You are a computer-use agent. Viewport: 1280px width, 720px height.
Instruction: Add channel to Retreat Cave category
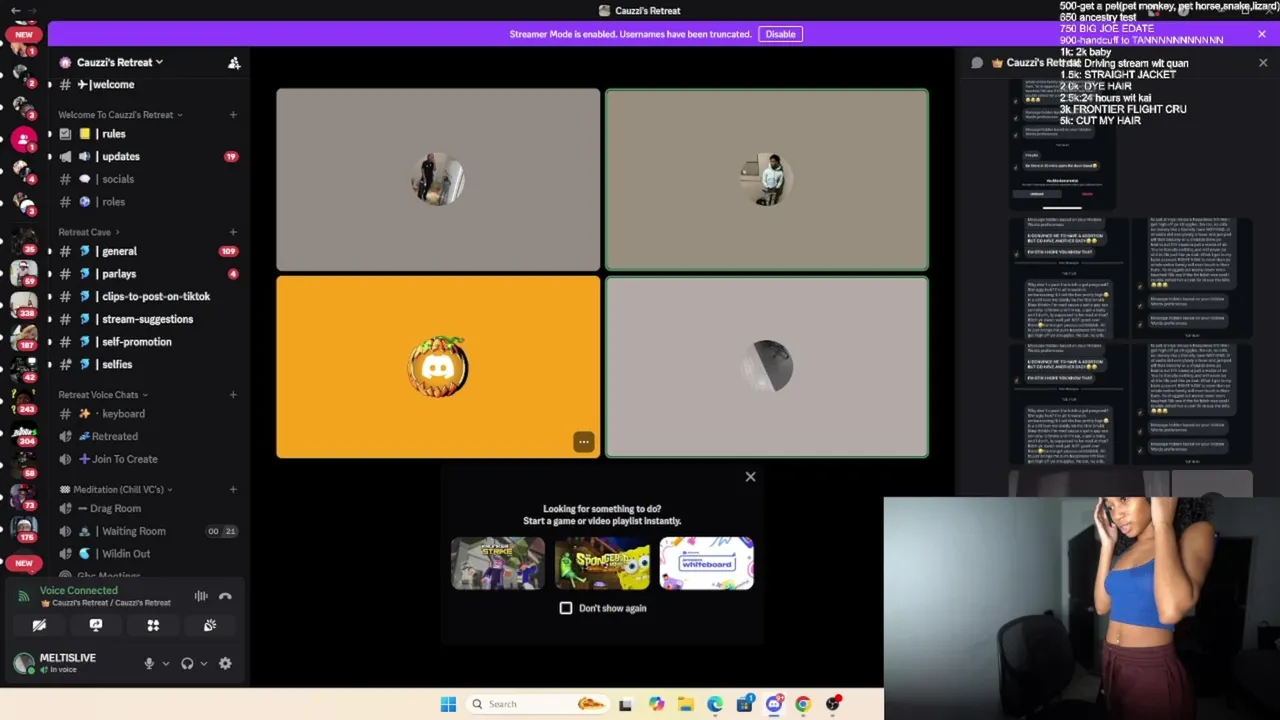tap(233, 232)
